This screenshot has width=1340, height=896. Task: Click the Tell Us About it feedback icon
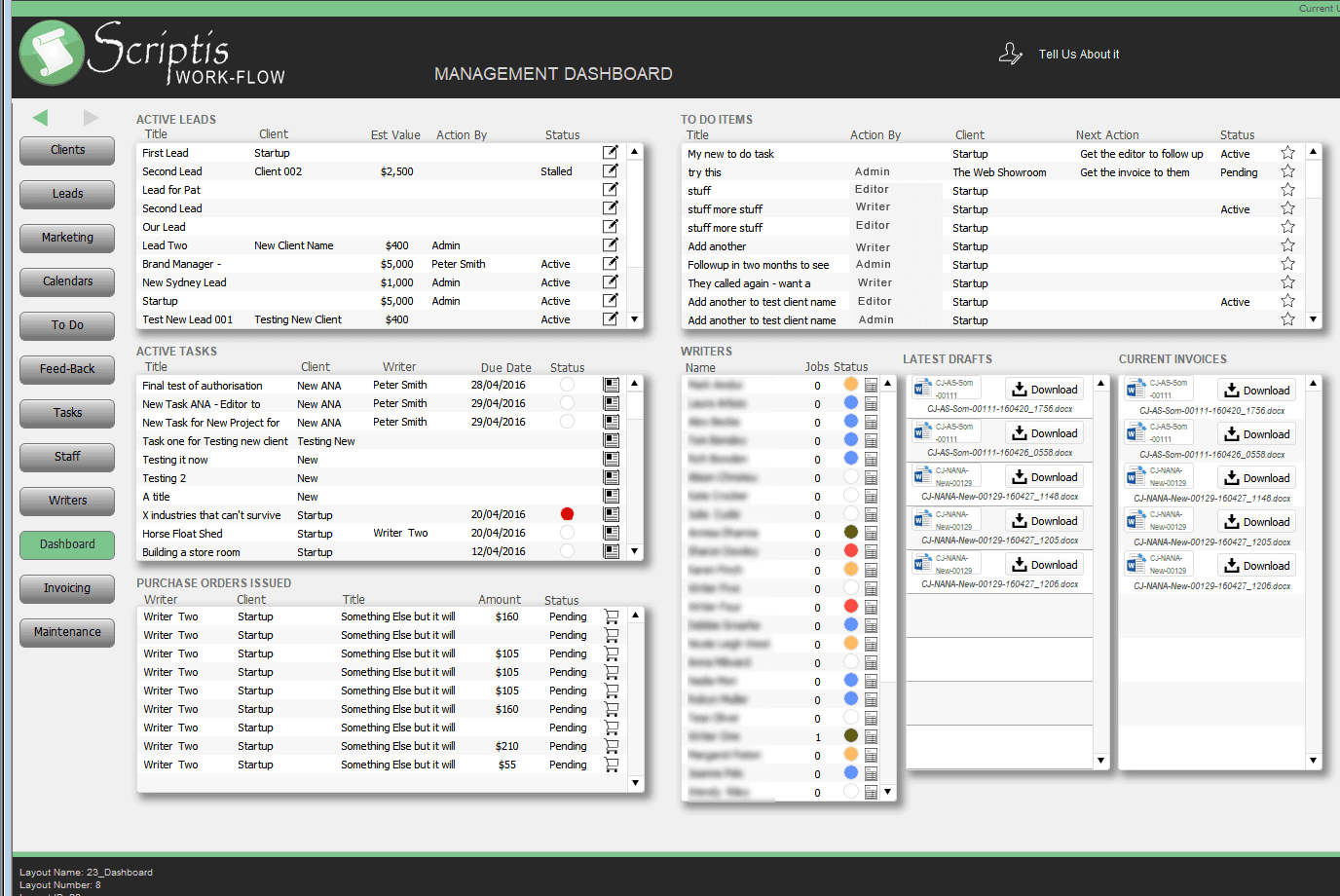click(x=1011, y=54)
